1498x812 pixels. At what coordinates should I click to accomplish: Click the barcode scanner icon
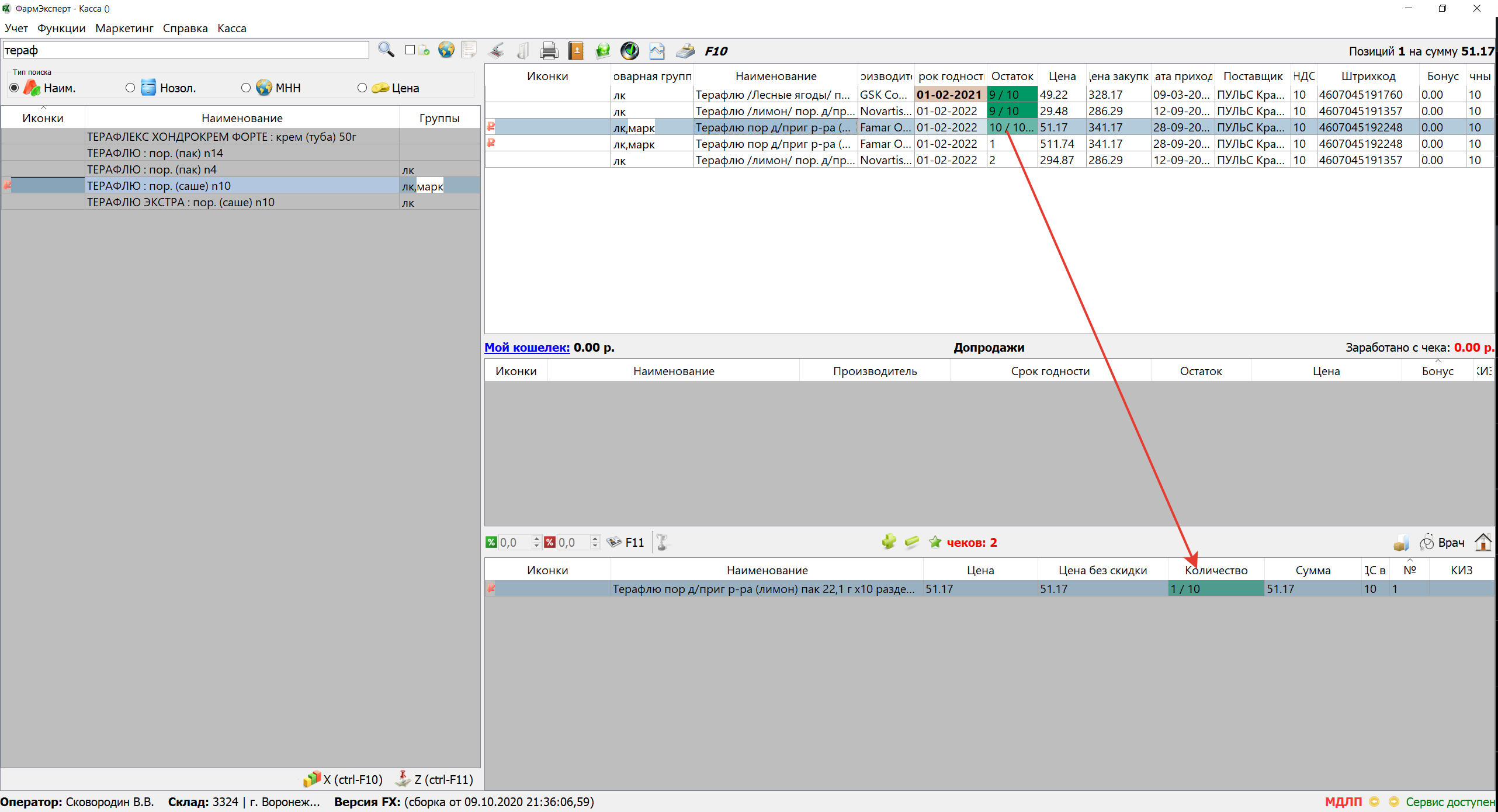coord(497,51)
